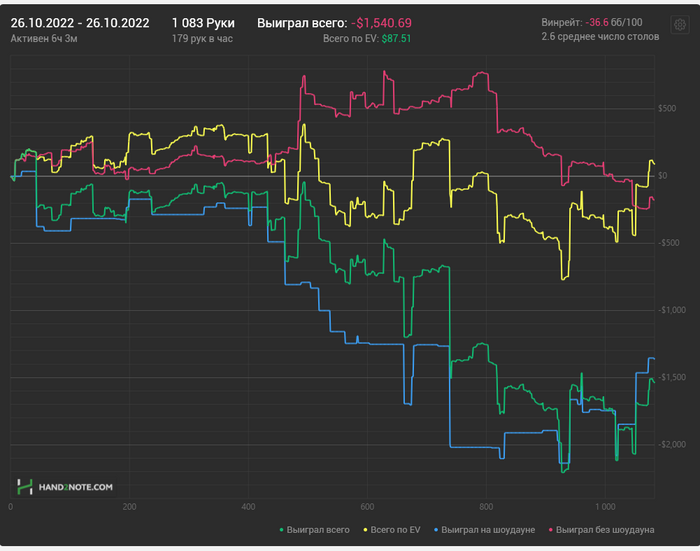This screenshot has width=700, height=551.
Task: Click the 'Всего по EV:' header label
Action: click(351, 39)
